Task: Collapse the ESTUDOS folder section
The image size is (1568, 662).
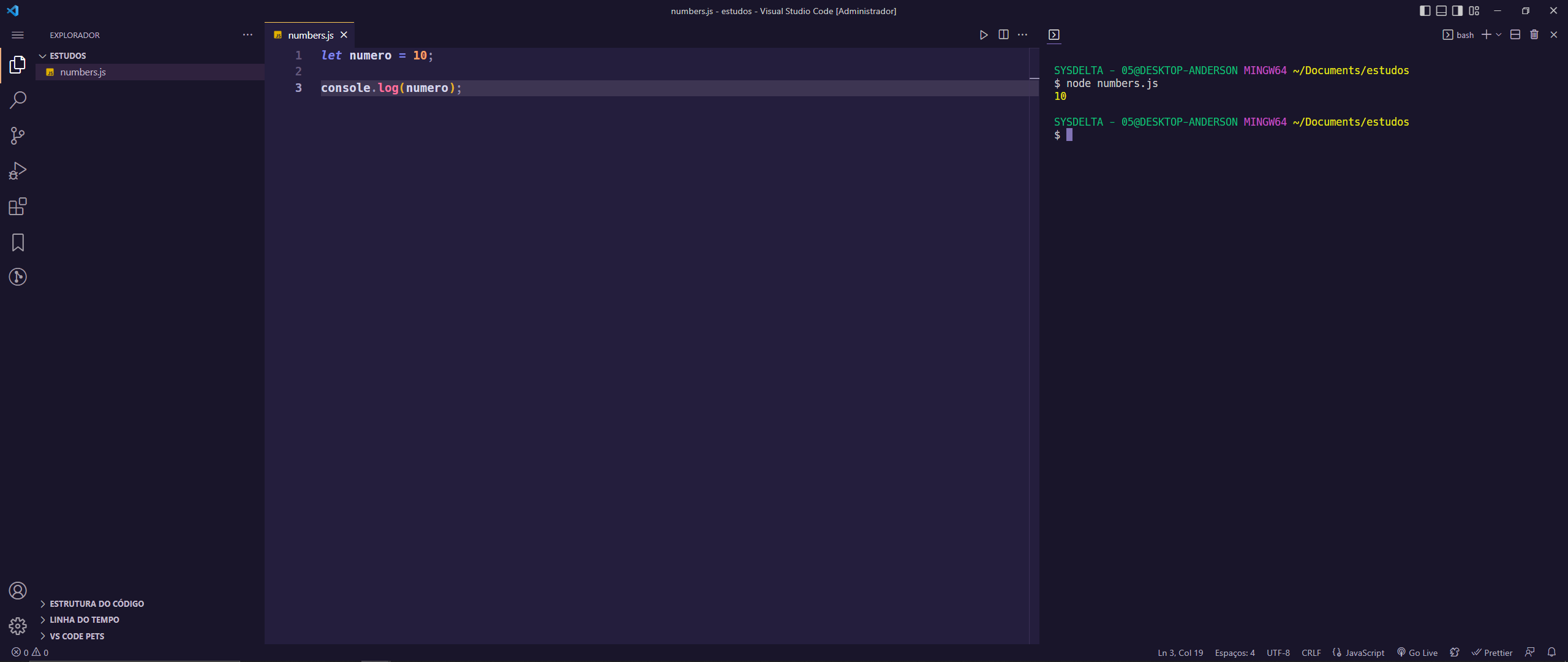Action: (x=150, y=56)
